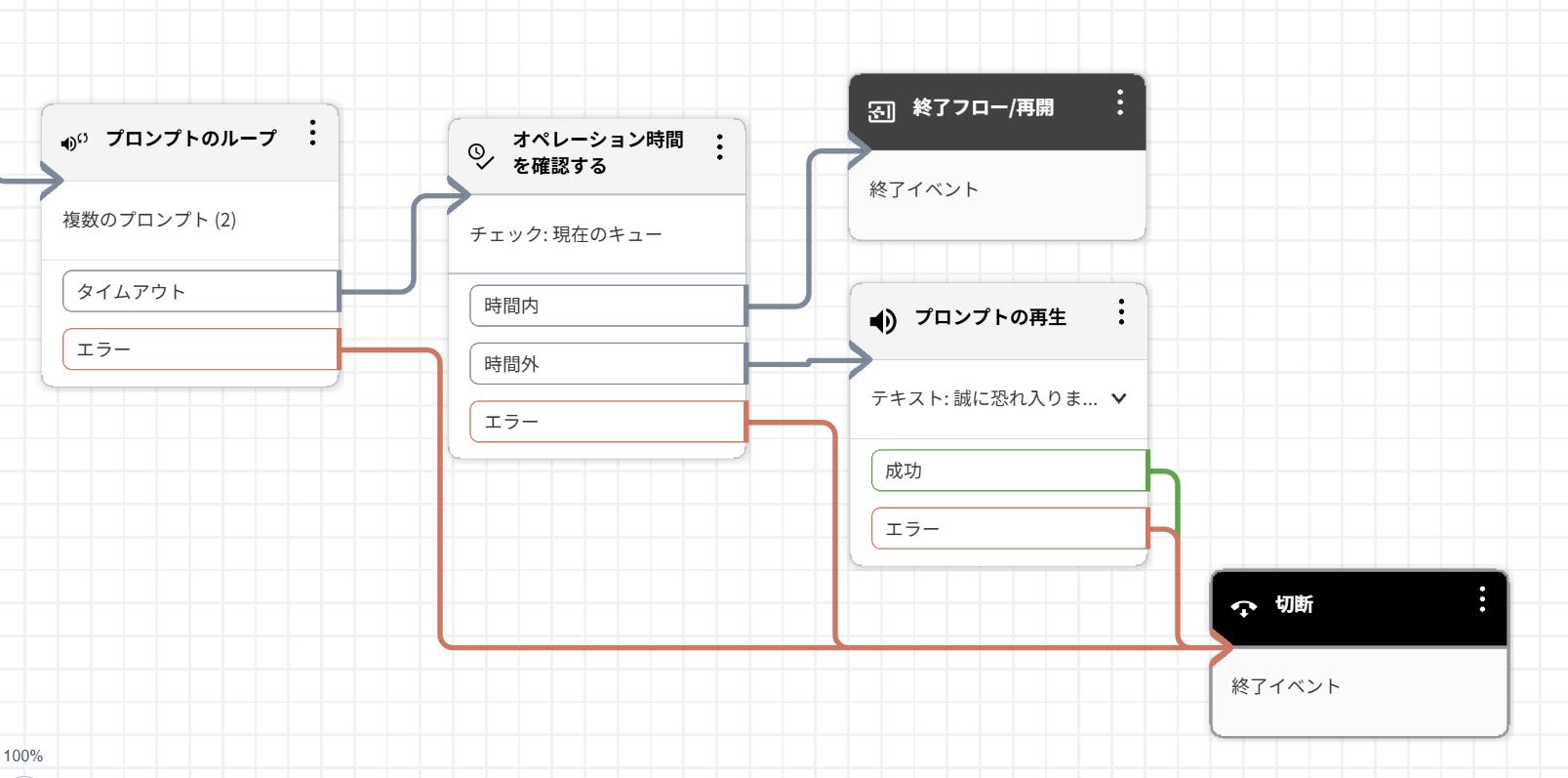Select the タイムアウト branch
The width and height of the screenshot is (1568, 778).
(200, 291)
